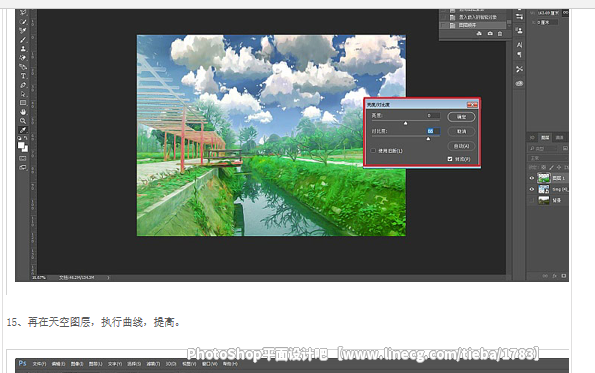Viewport: 595px width, 373px height.
Task: Open the layer filter type dropdown
Action: [x=543, y=148]
